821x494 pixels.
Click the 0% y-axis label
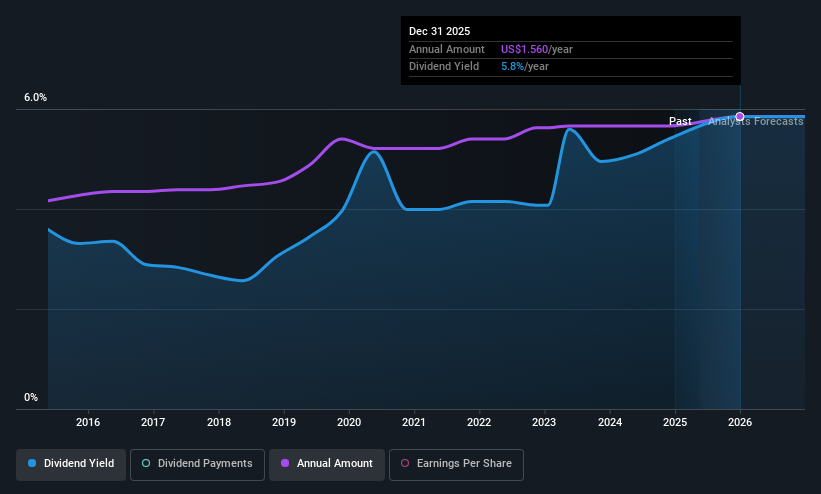click(x=31, y=398)
